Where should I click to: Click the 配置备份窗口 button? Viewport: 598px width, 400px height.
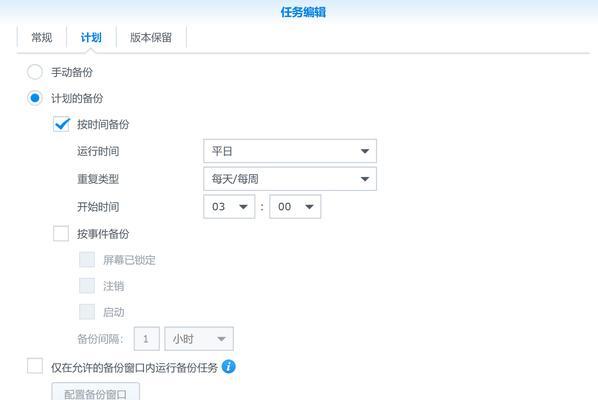[96, 392]
